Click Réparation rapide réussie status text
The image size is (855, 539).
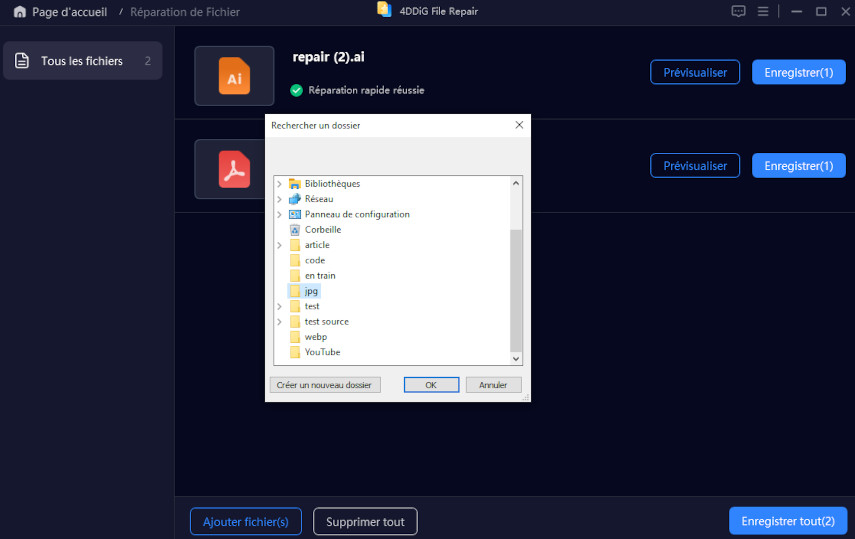366,91
